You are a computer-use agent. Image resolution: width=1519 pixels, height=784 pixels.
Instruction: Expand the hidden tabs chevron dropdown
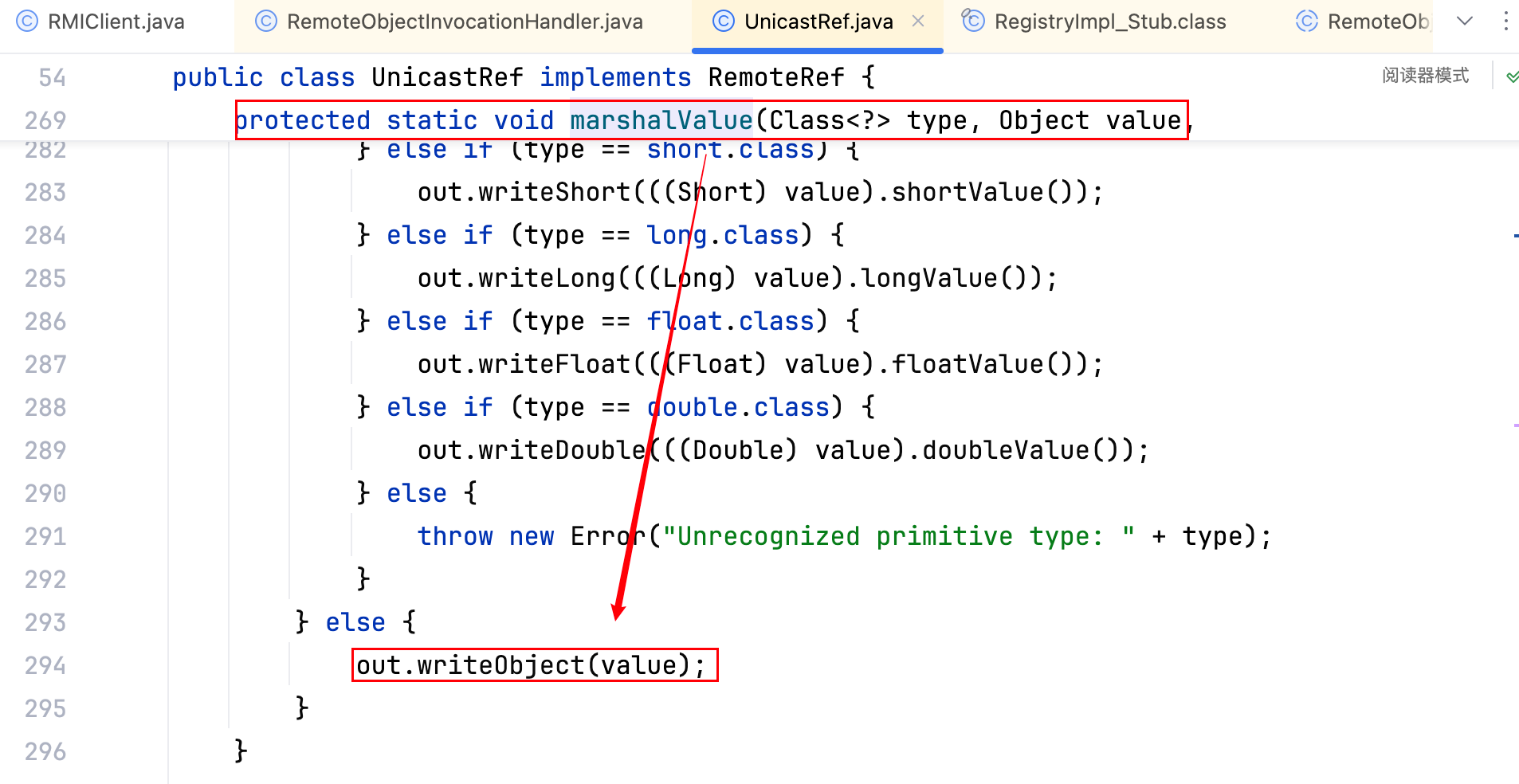tap(1464, 22)
